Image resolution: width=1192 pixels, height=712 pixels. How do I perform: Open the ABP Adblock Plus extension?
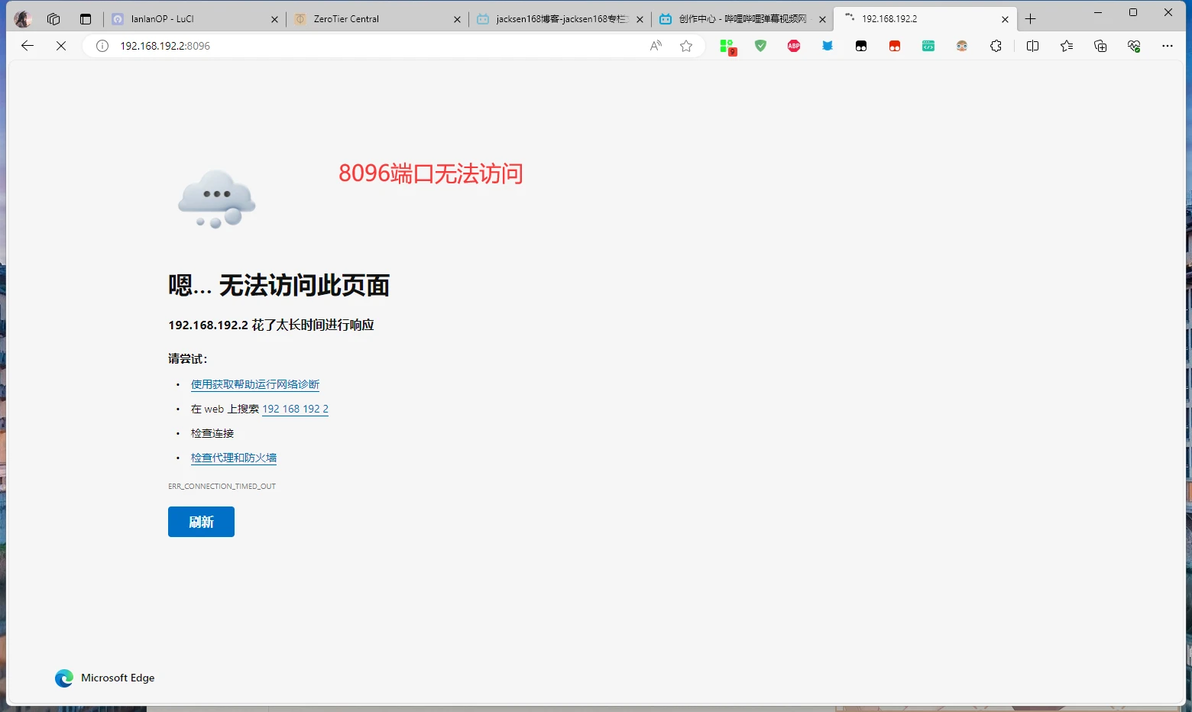(x=794, y=46)
